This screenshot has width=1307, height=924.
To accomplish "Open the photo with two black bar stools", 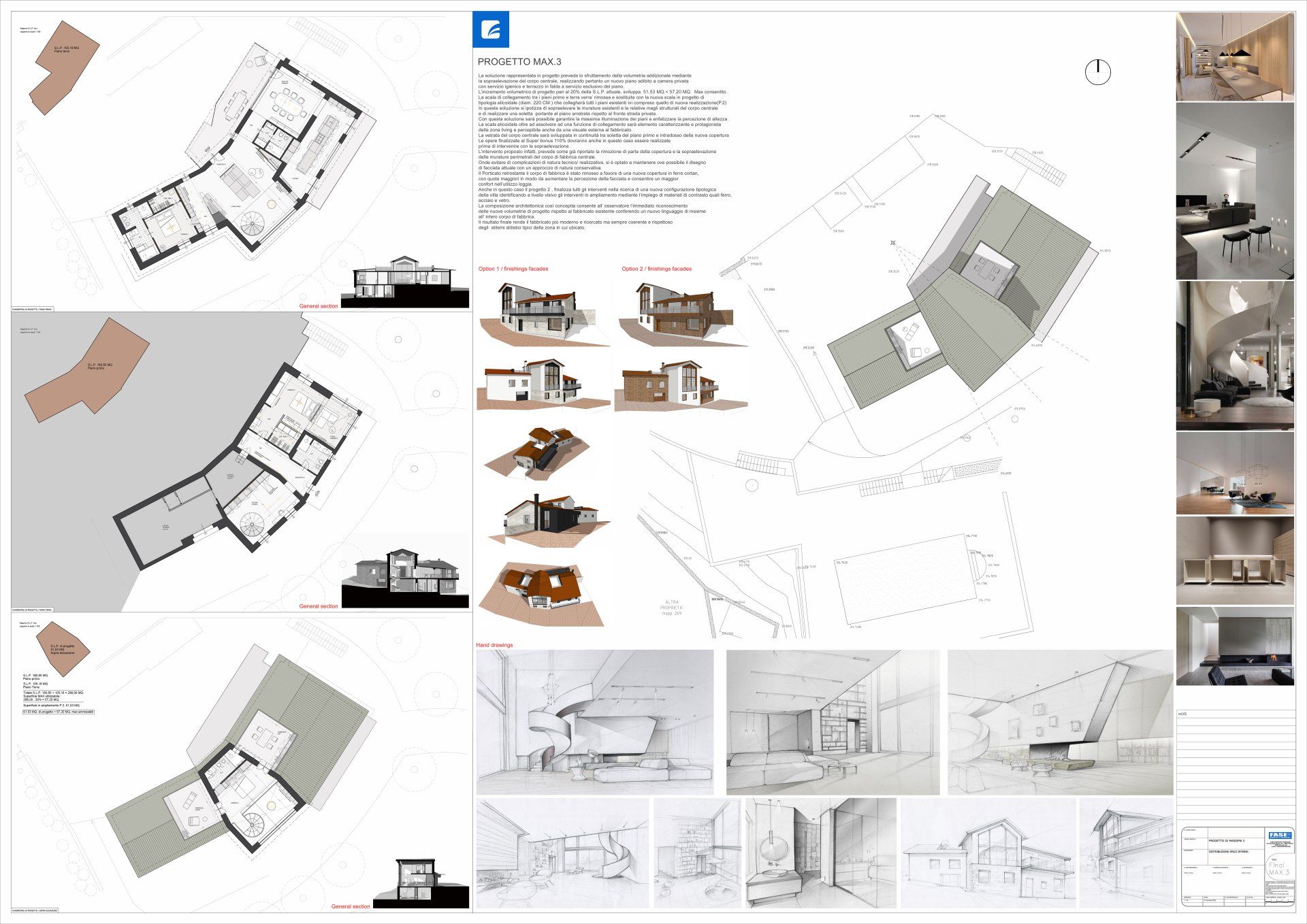I will point(1235,191).
